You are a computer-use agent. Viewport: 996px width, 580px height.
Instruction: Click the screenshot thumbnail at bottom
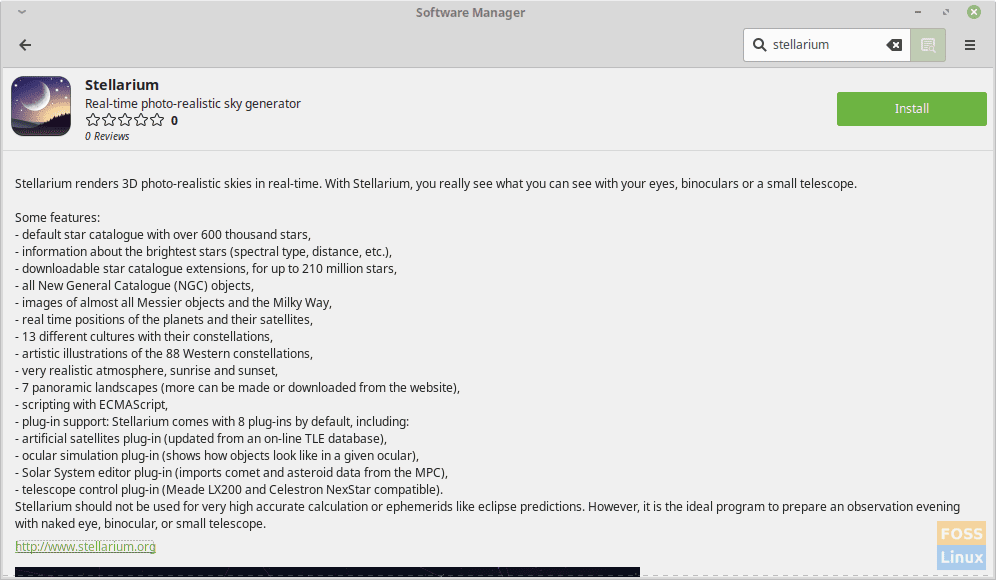[327, 572]
